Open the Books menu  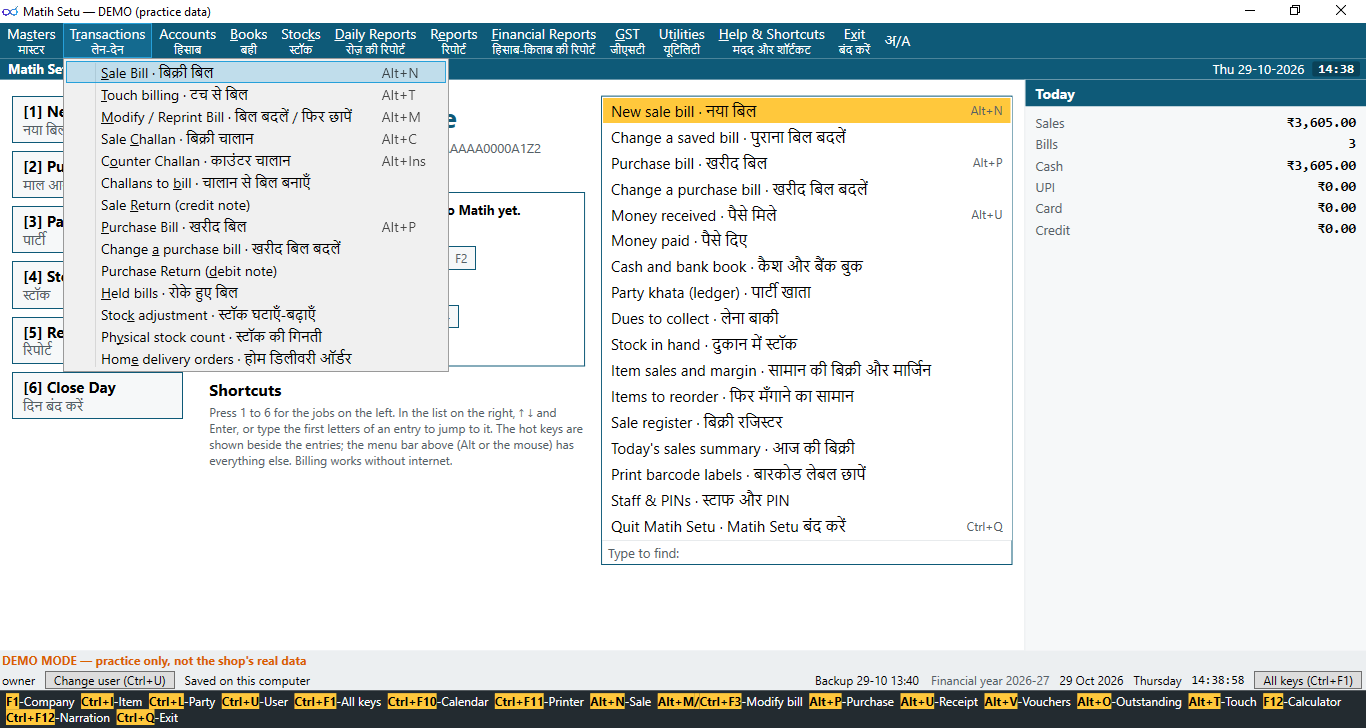249,41
